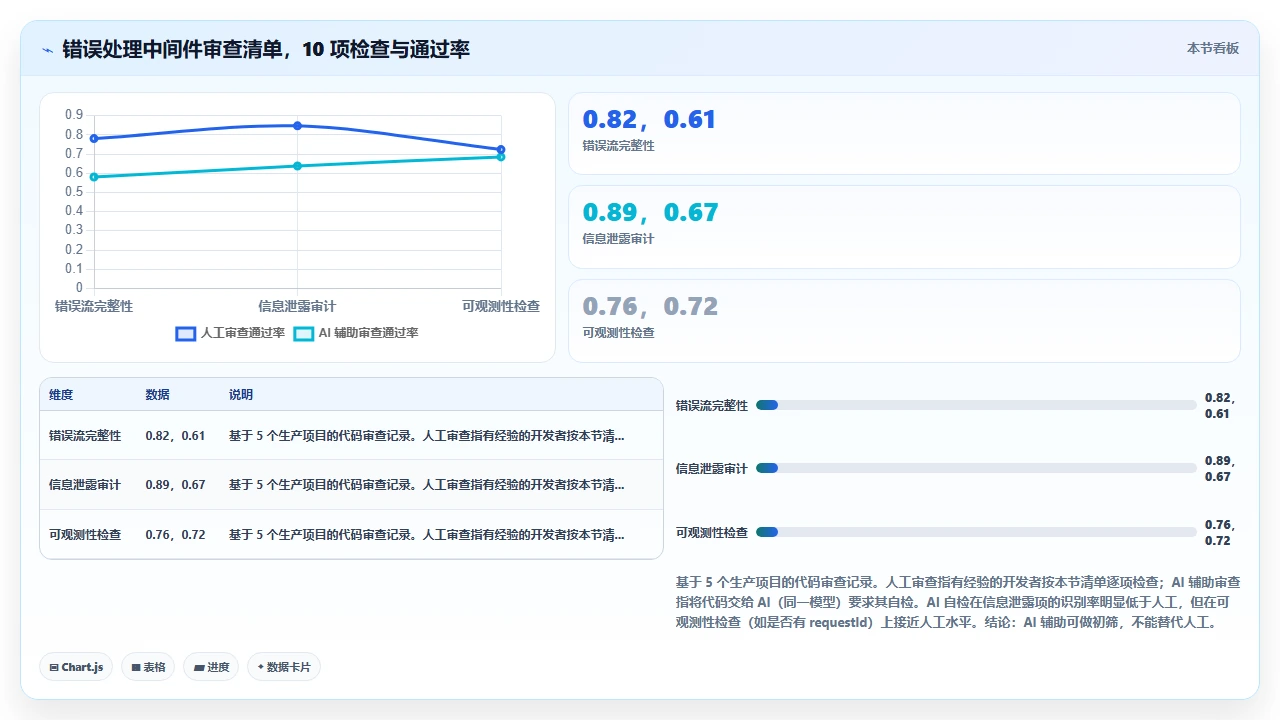Click the header lightning icon beside the title
Image resolution: width=1280 pixels, height=720 pixels.
click(47, 49)
